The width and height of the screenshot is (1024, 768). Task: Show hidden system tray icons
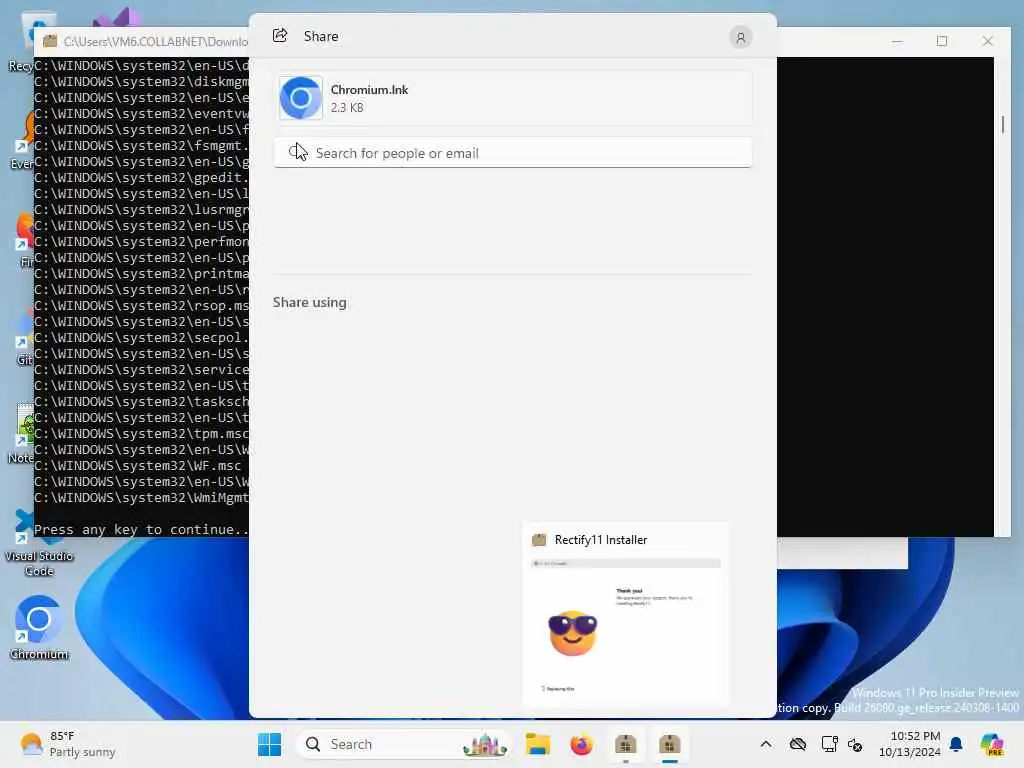(x=766, y=744)
